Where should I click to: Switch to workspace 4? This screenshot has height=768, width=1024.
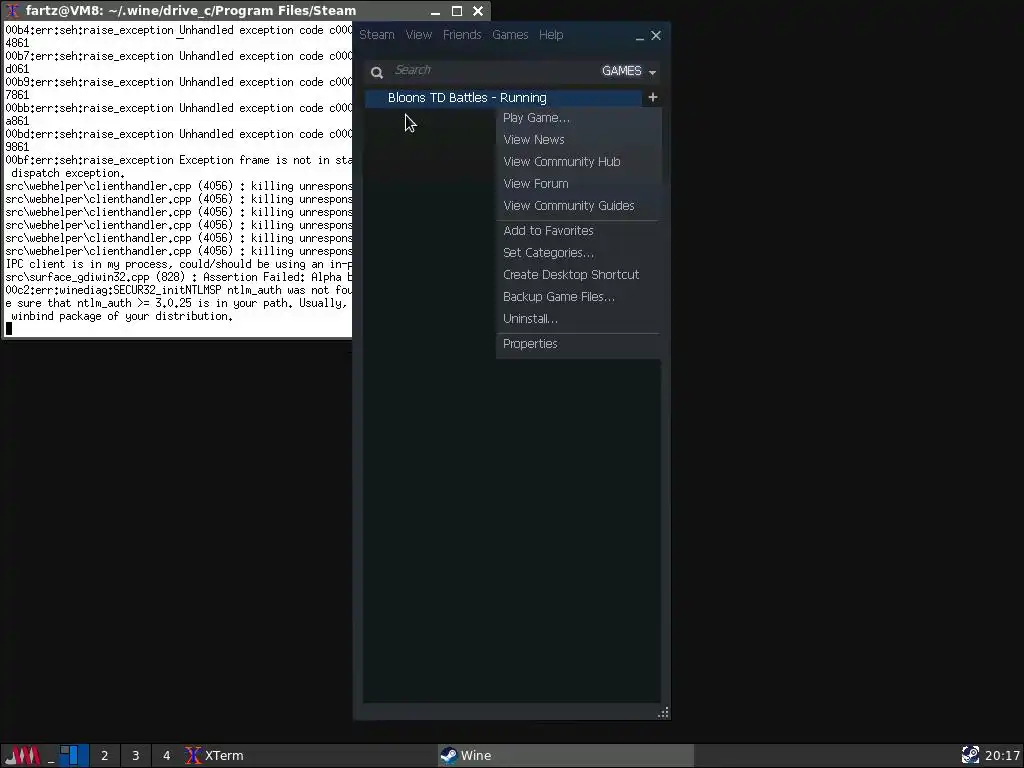[x=167, y=756]
